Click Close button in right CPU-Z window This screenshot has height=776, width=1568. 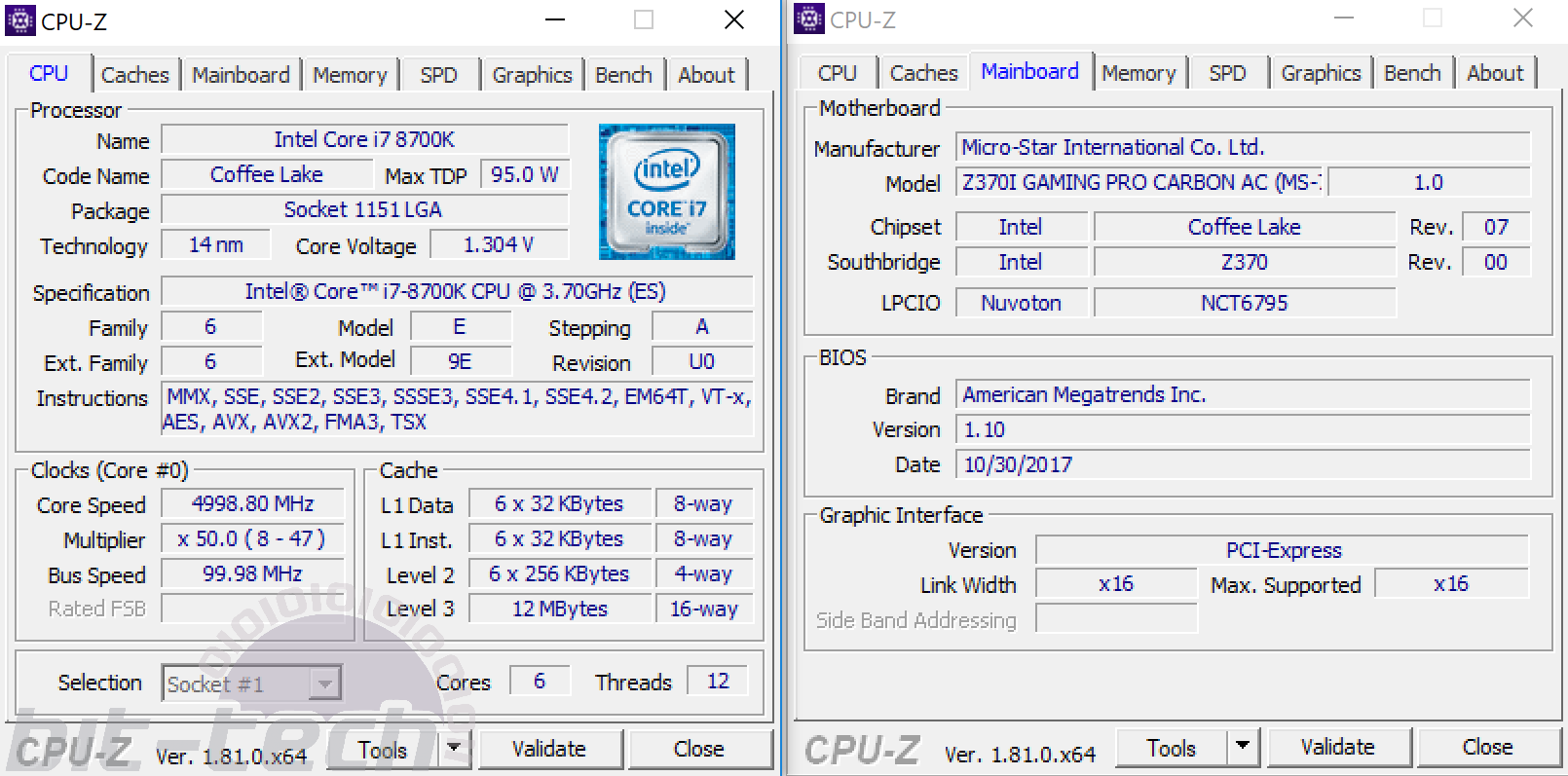pos(1488,747)
